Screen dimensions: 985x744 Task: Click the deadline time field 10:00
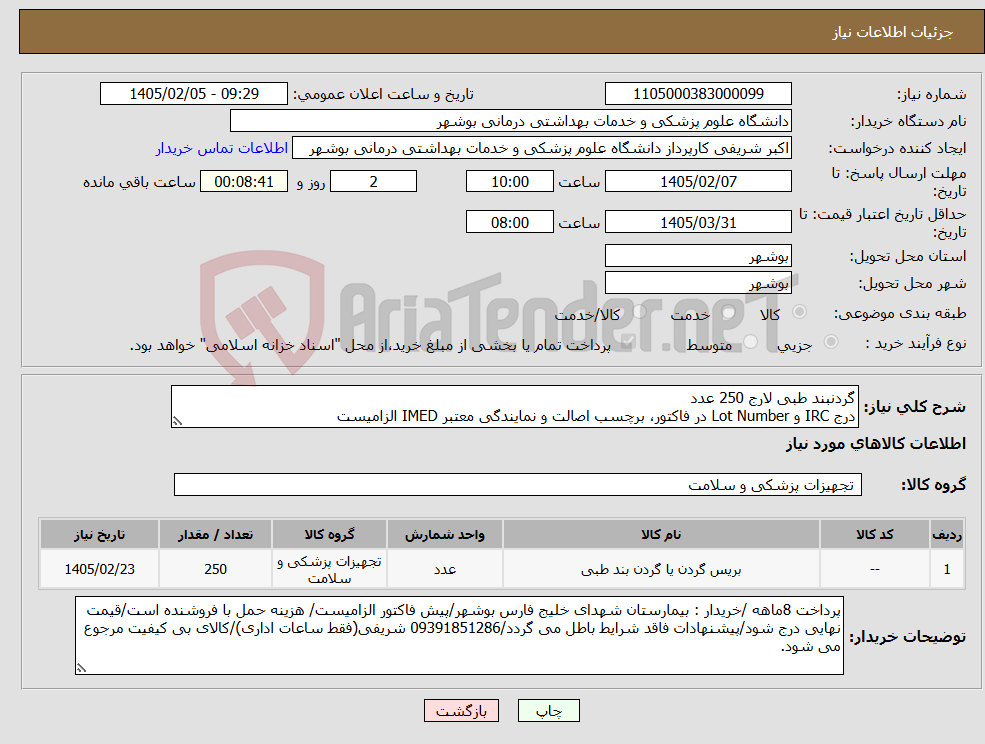tap(509, 182)
